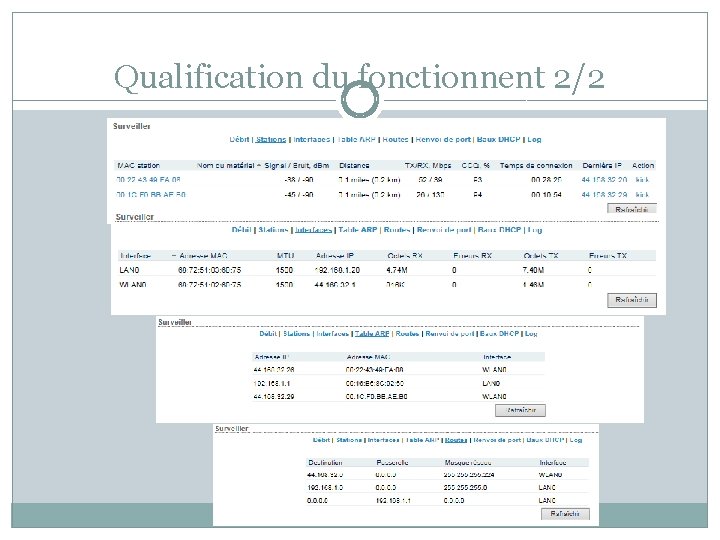Select underlined Interfaces link in interfaces panel
The image size is (720, 540).
tap(313, 230)
